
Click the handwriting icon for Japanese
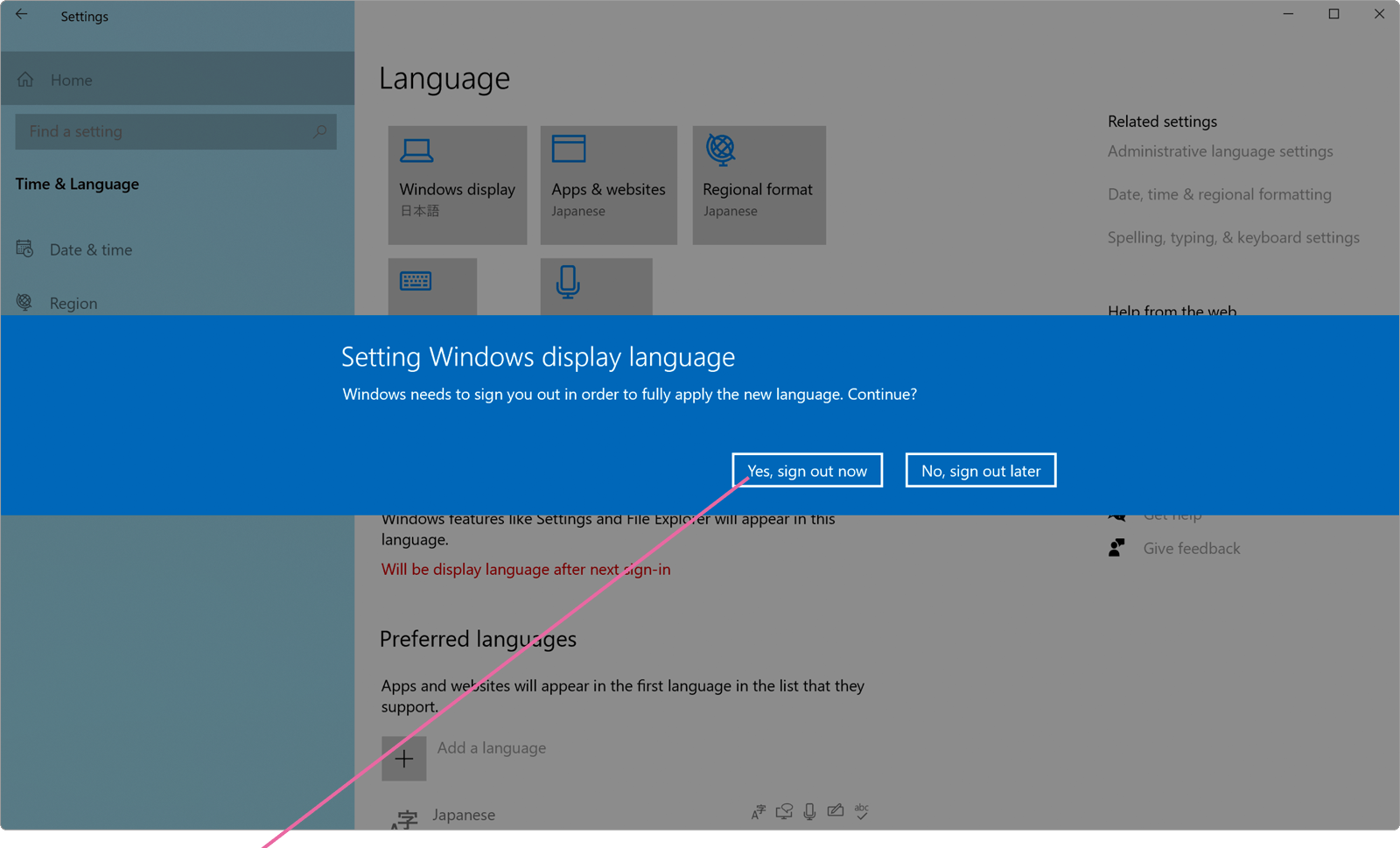(836, 811)
